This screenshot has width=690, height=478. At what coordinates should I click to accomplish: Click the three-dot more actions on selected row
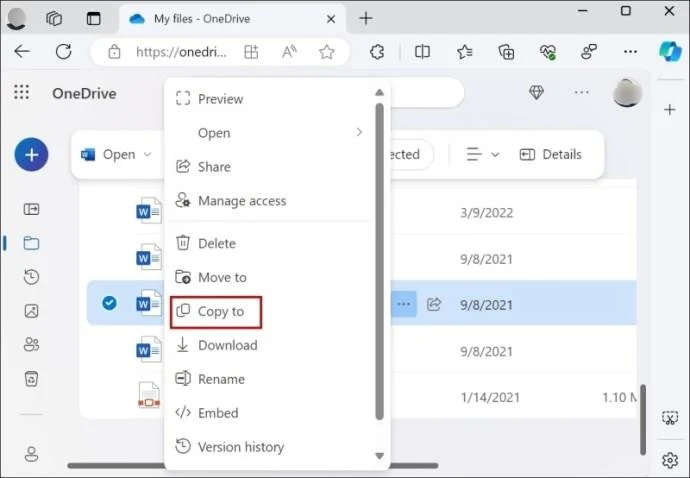pyautogui.click(x=403, y=303)
